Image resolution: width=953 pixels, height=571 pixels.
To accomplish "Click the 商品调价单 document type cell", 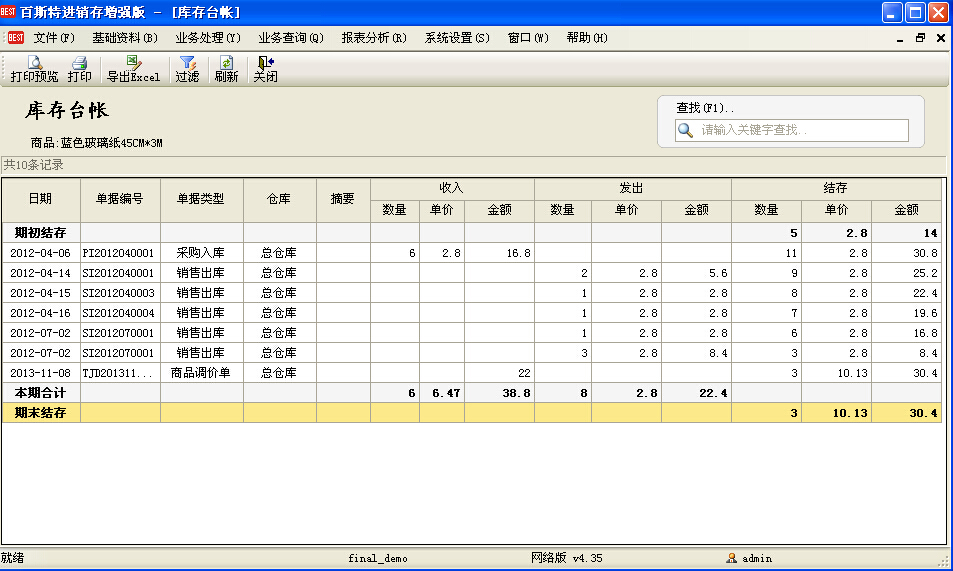I will [x=201, y=373].
